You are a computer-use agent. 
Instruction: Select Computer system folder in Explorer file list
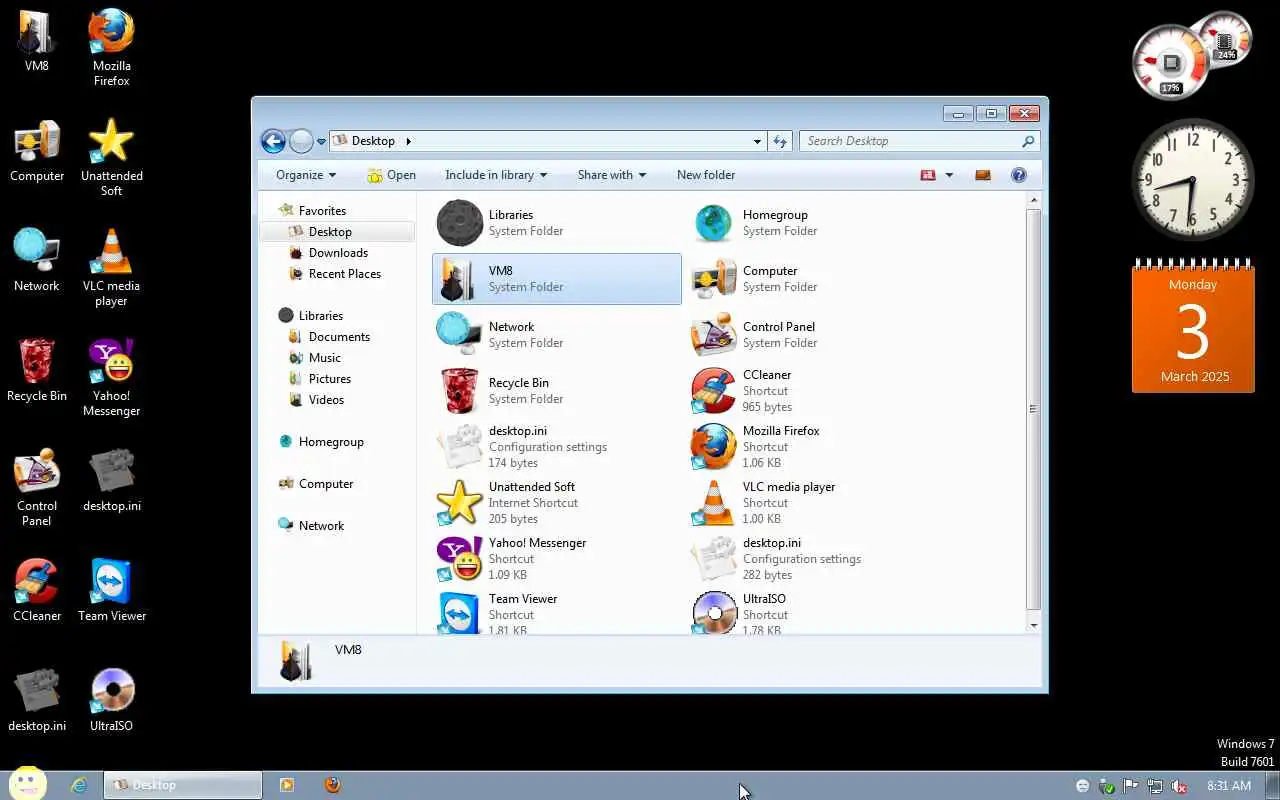[x=810, y=279]
